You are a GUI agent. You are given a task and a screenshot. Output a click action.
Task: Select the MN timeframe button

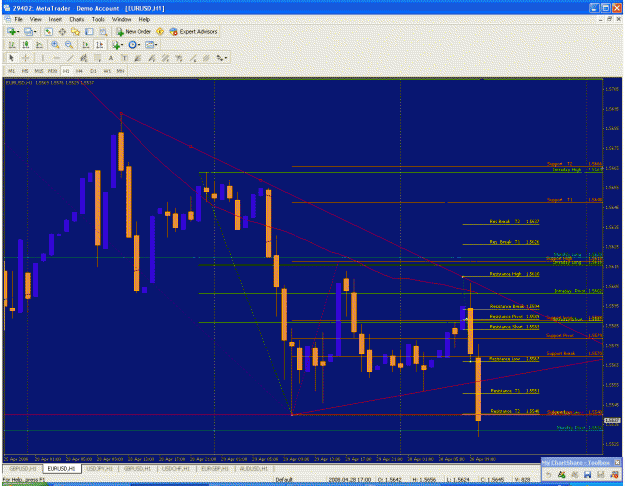(x=120, y=71)
